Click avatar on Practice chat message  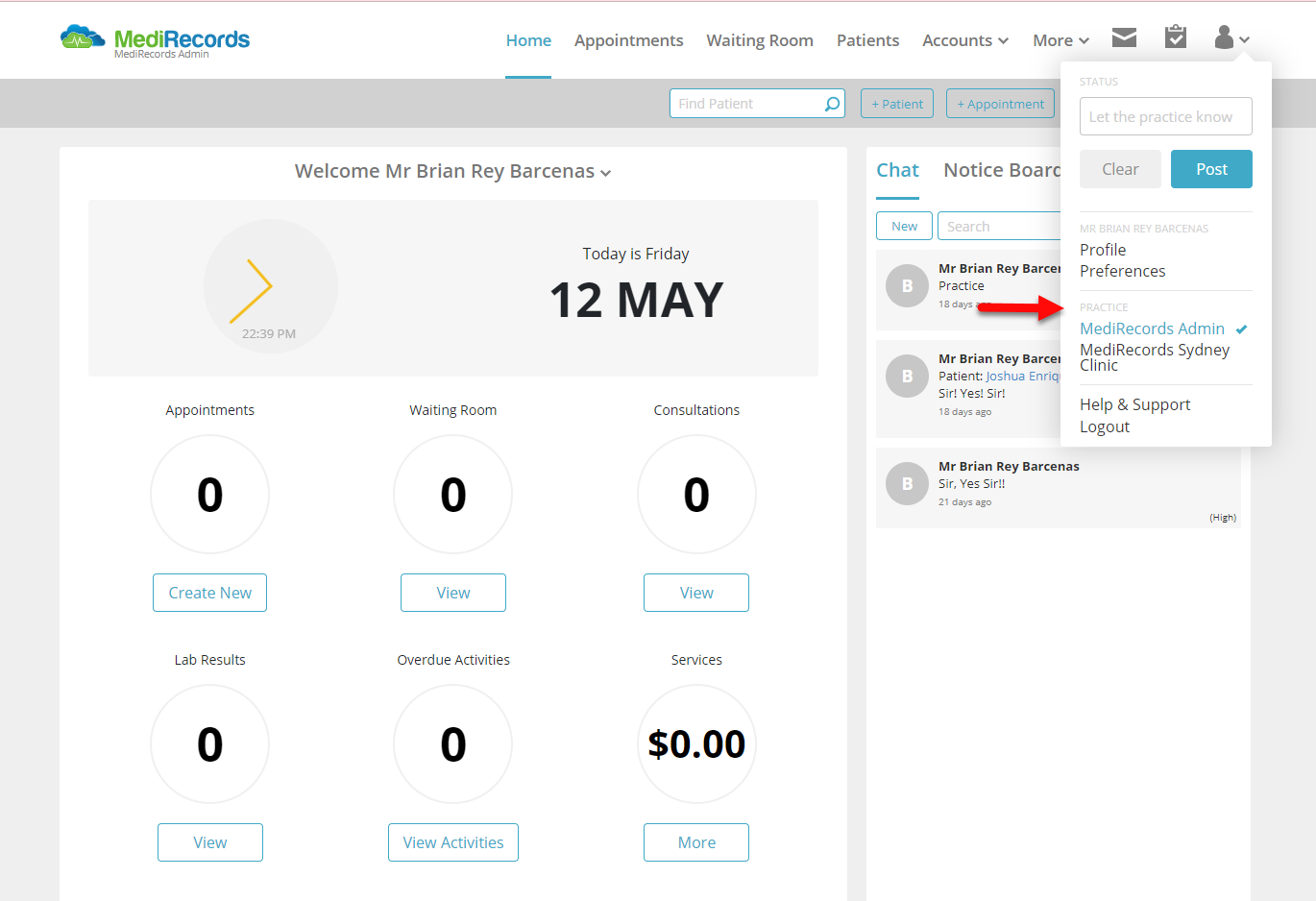[x=907, y=286]
